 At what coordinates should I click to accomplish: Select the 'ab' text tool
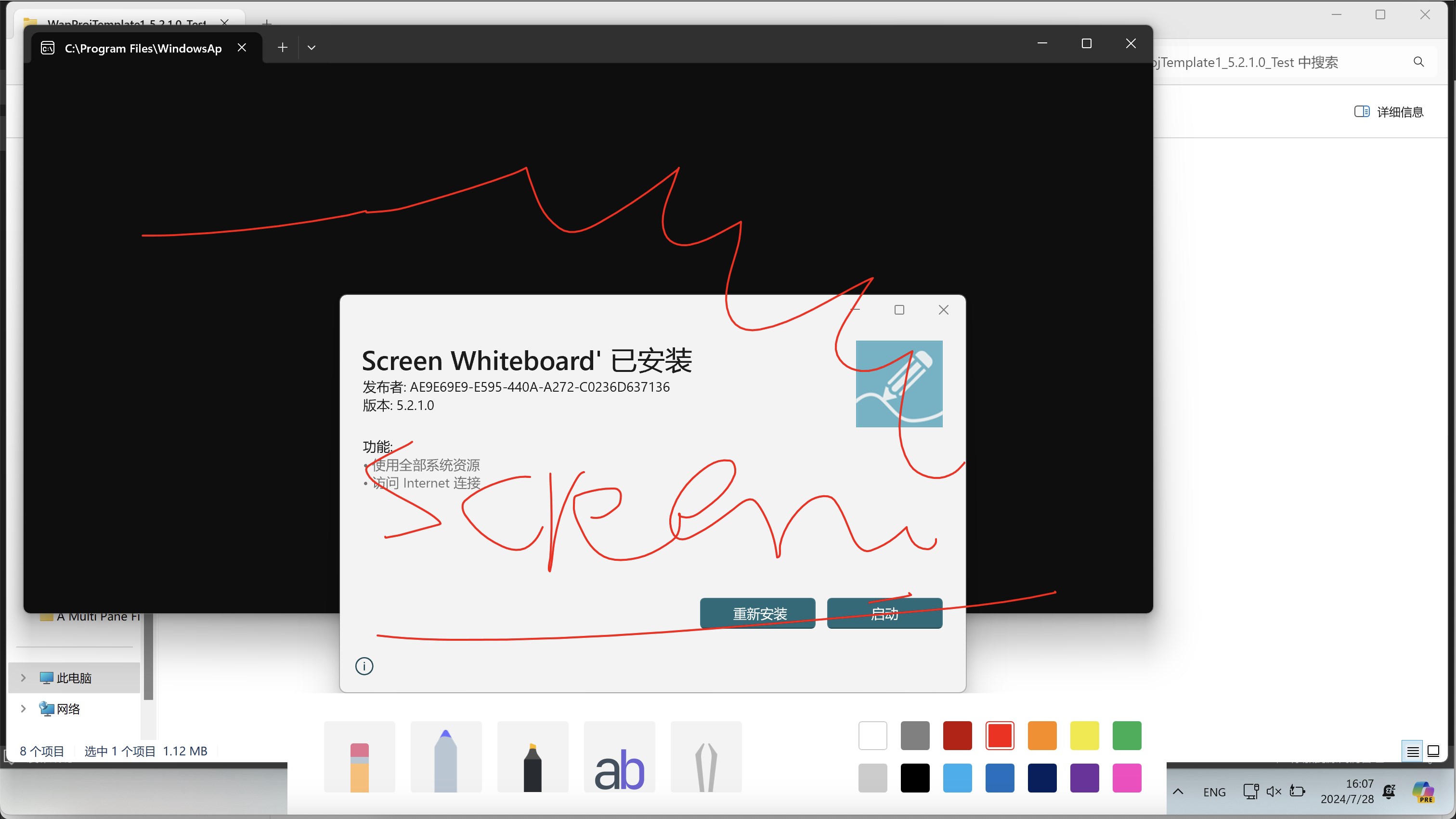click(620, 757)
